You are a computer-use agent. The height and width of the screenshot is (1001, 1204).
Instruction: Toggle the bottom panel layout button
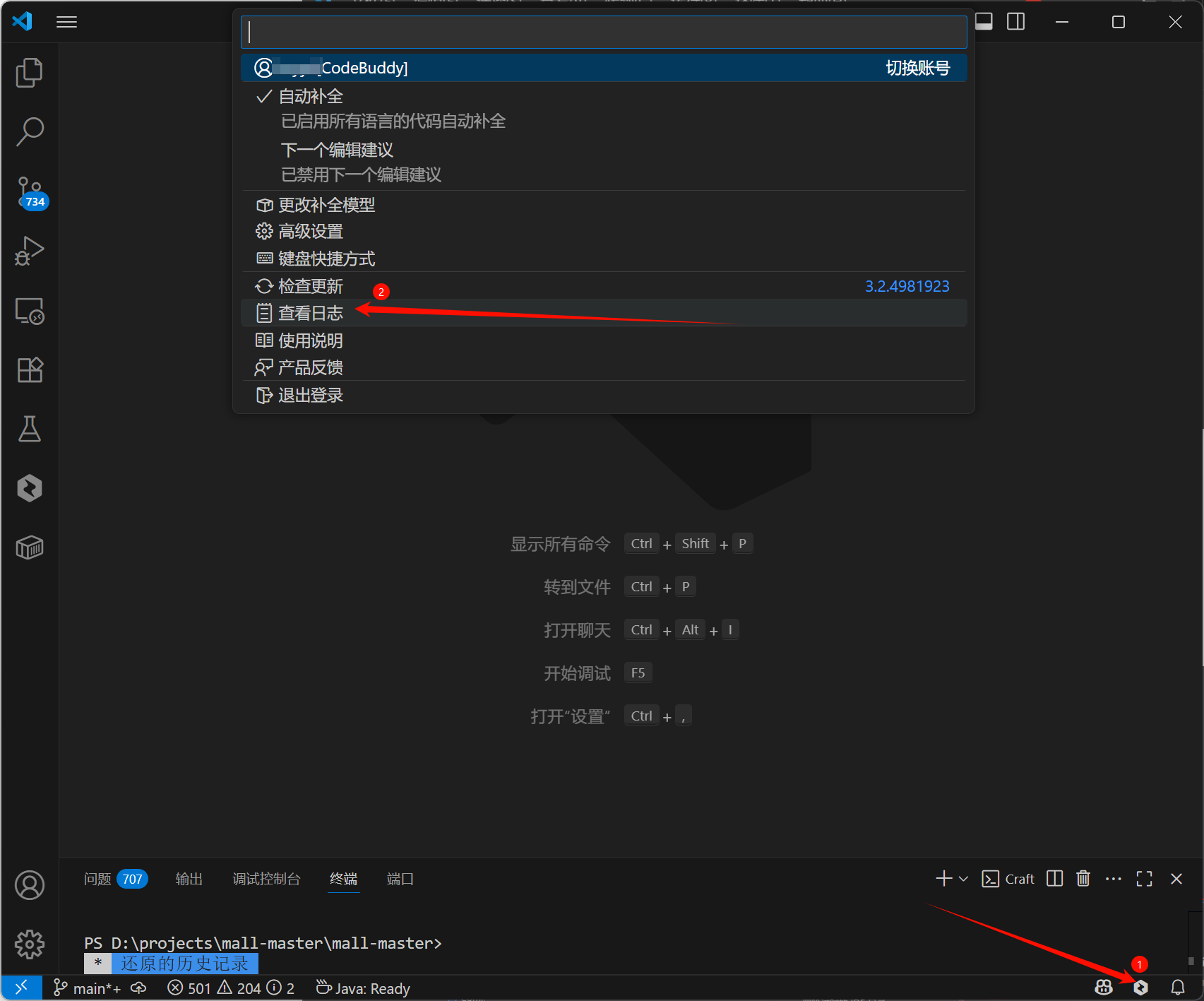point(984,22)
